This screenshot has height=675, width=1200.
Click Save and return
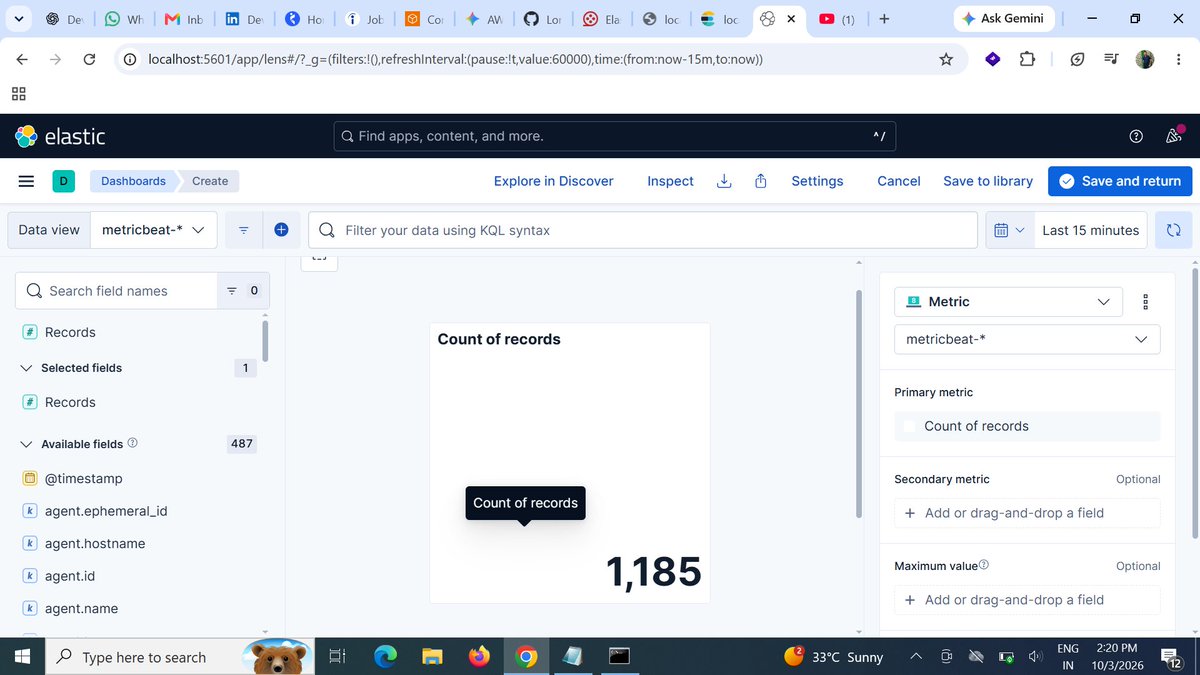tap(1120, 181)
